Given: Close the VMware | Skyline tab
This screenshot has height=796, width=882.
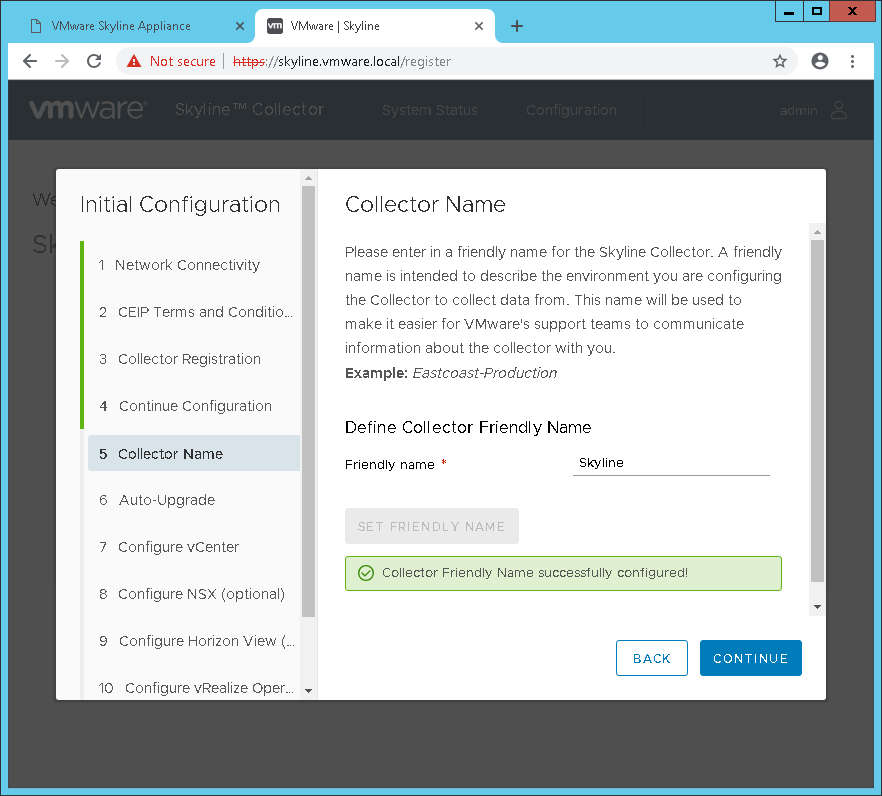Looking at the screenshot, I should click(479, 26).
